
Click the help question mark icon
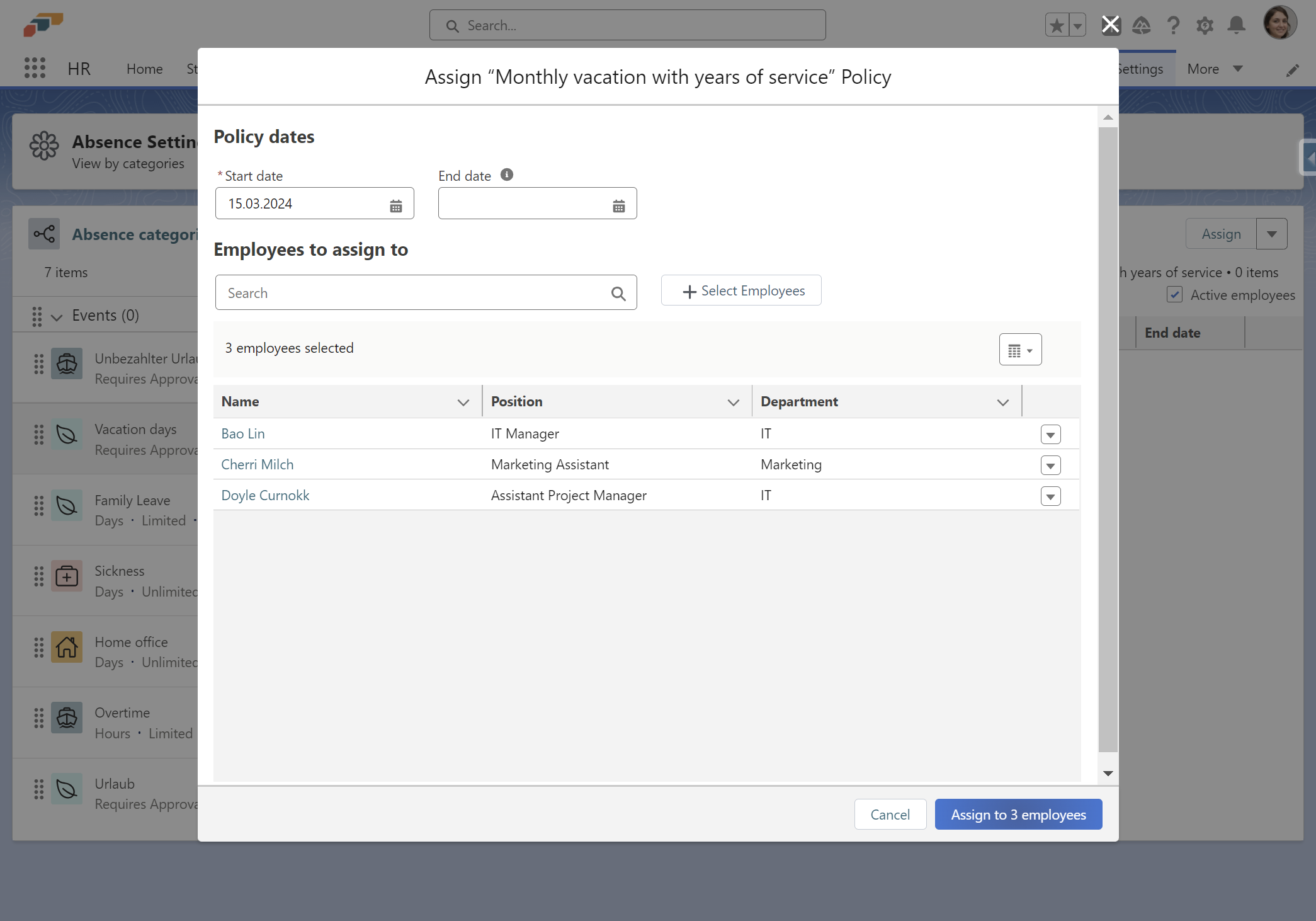pos(1173,25)
